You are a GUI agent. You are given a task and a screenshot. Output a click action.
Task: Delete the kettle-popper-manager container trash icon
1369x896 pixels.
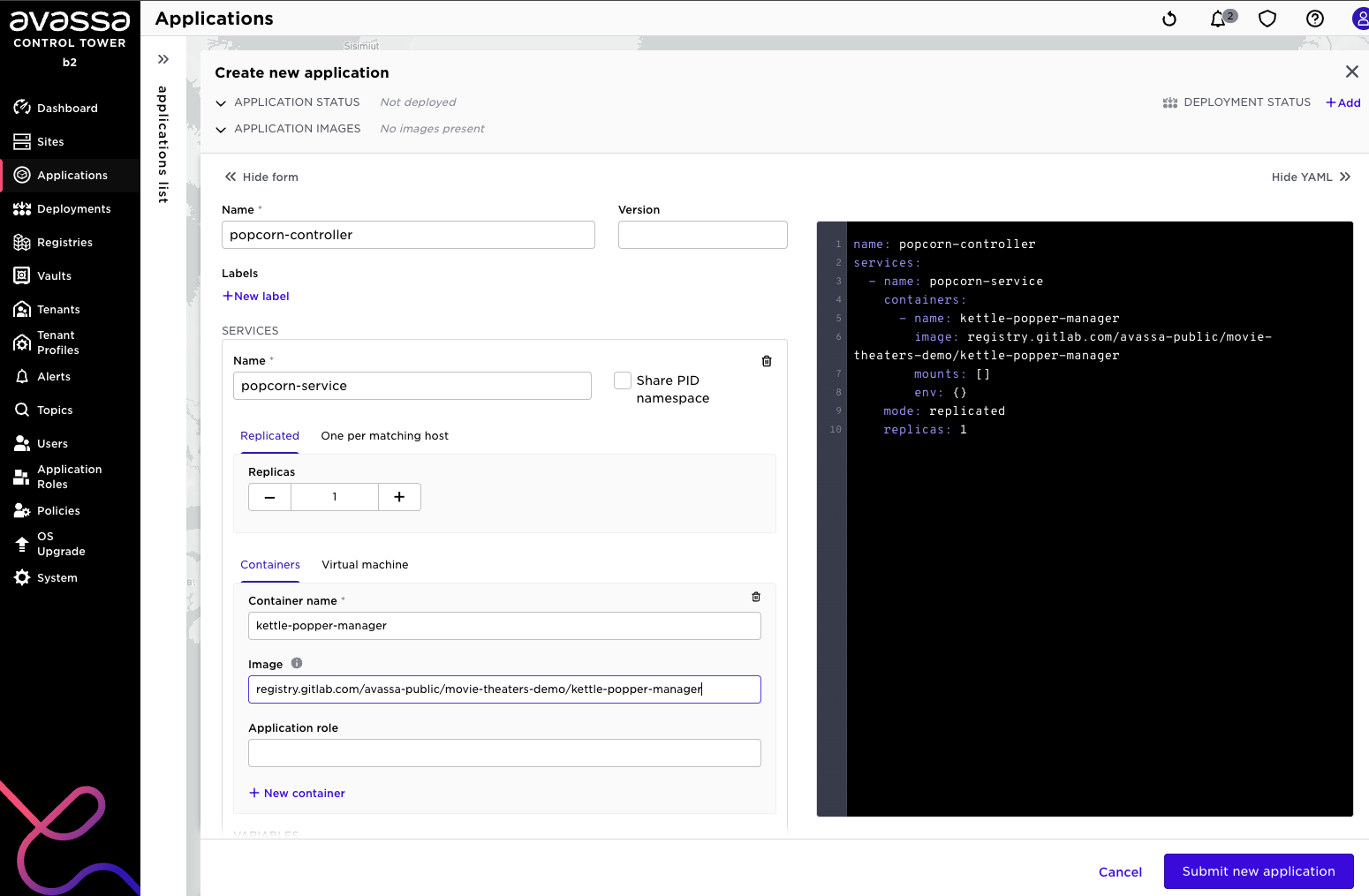pos(756,598)
